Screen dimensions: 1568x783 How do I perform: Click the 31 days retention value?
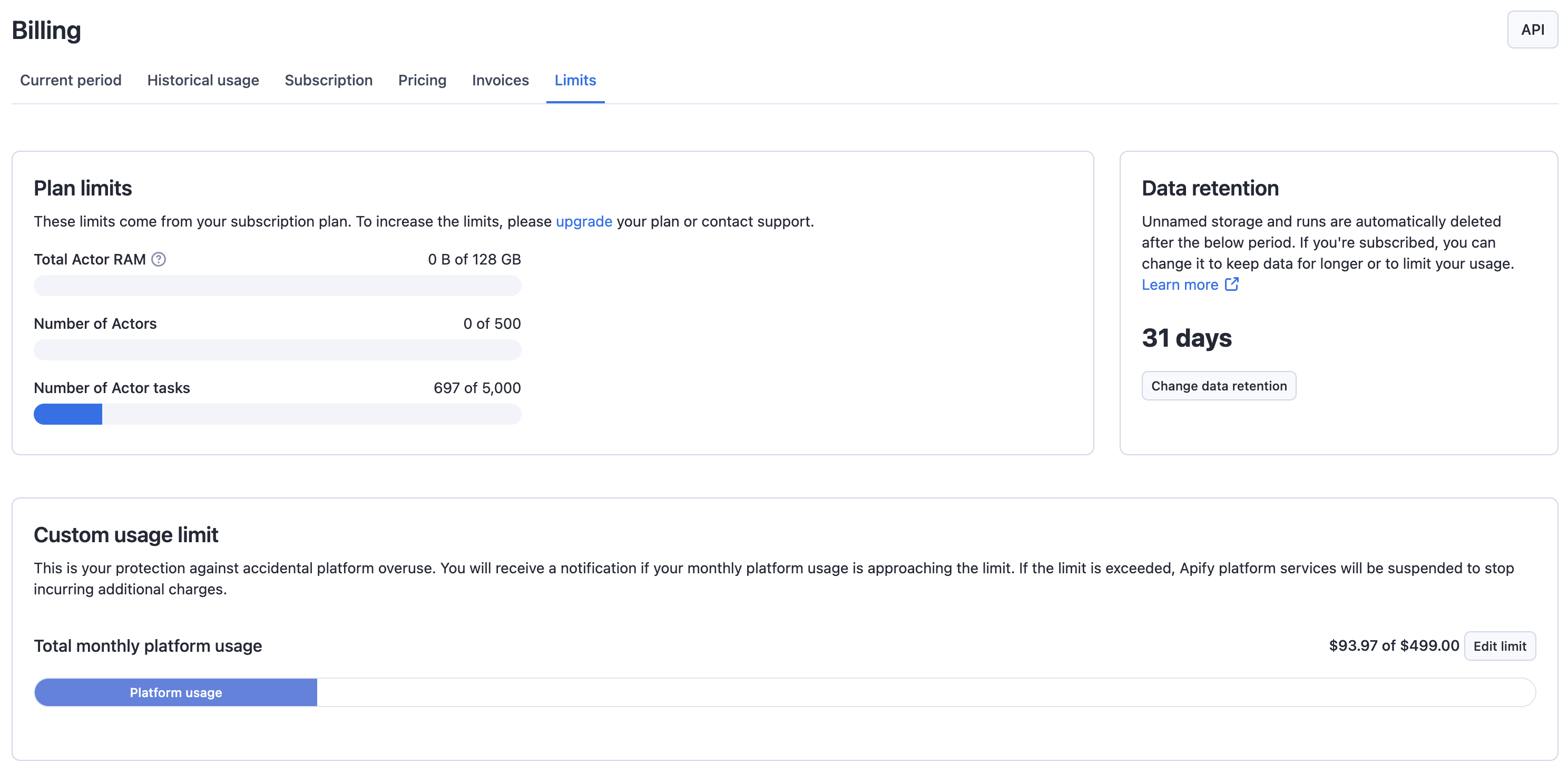click(x=1187, y=338)
